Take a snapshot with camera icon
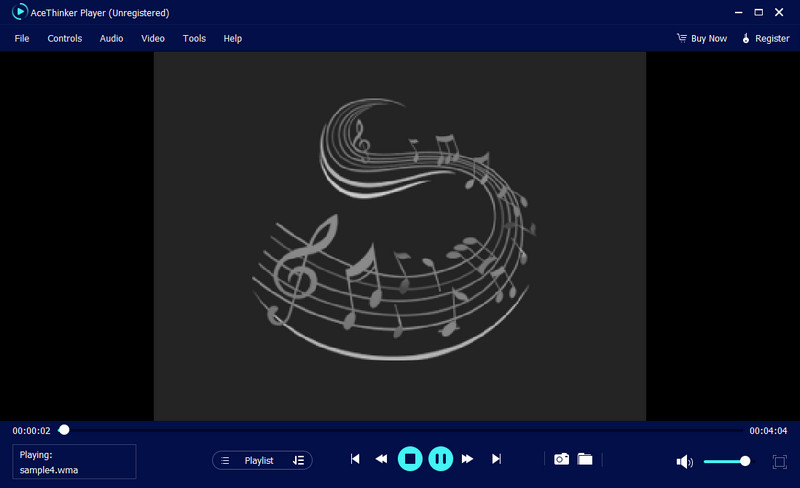800x488 pixels. (561, 459)
